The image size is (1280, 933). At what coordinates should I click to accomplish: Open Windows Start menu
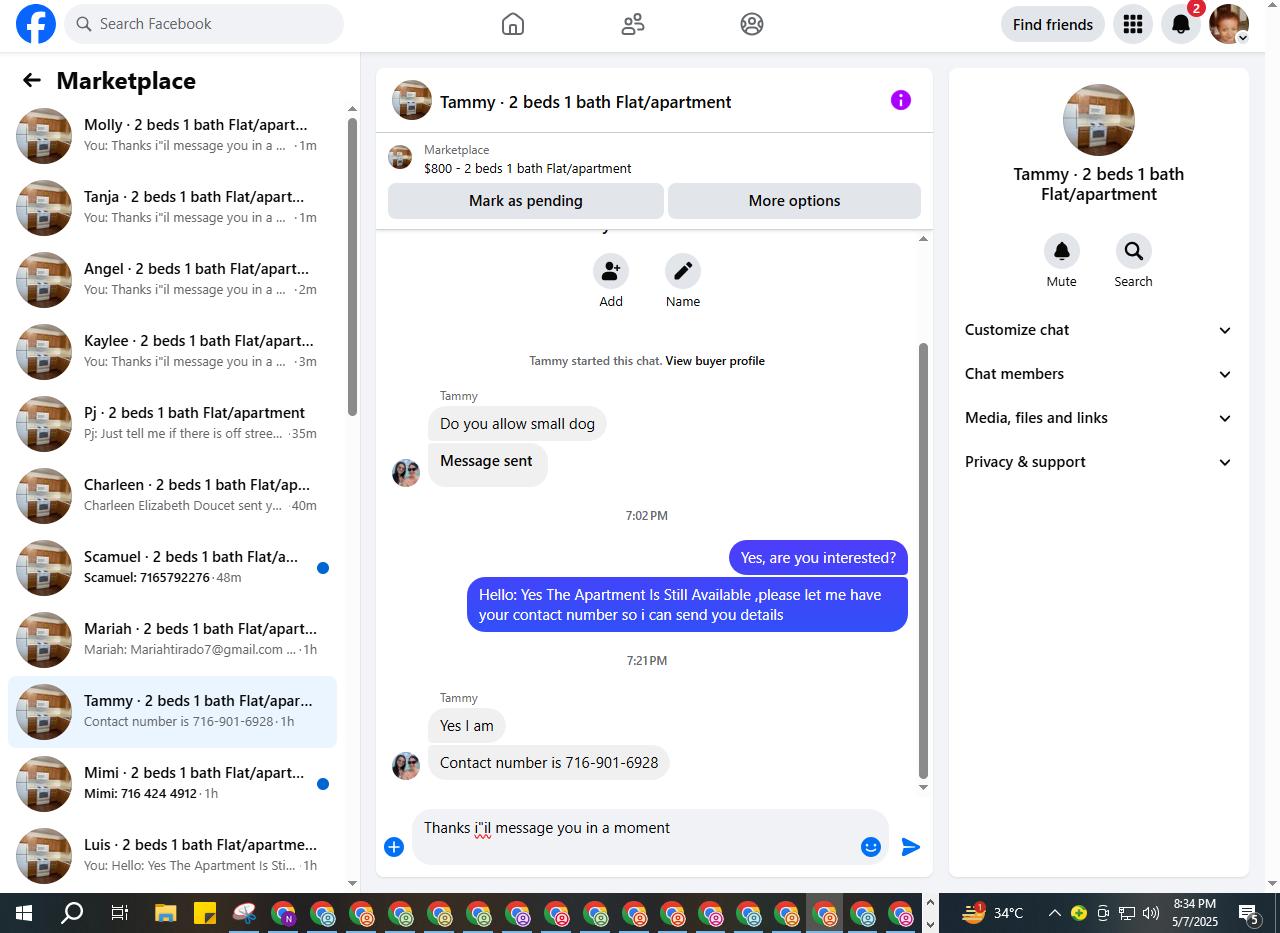[24, 912]
